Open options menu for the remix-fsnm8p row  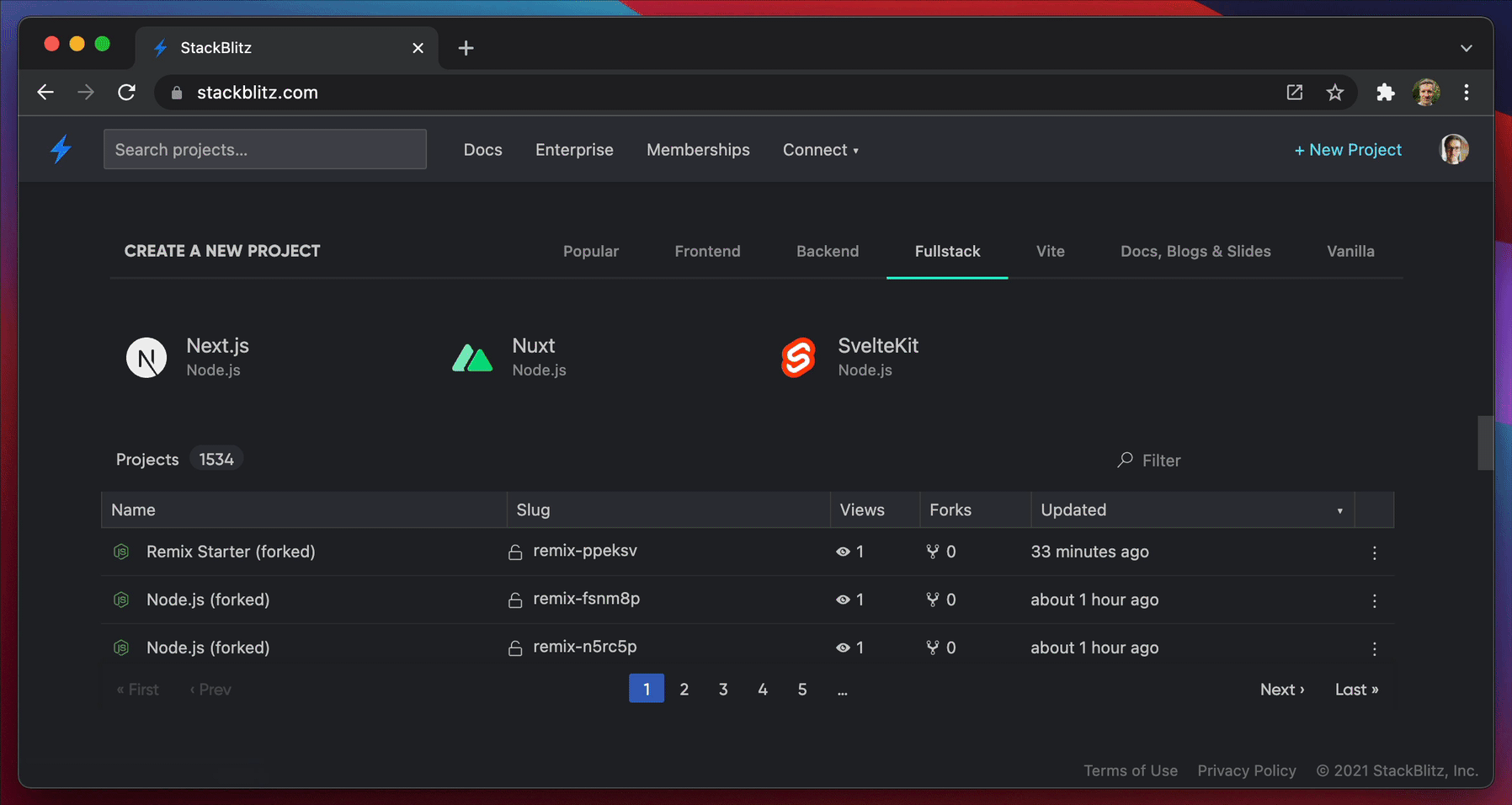click(1374, 600)
